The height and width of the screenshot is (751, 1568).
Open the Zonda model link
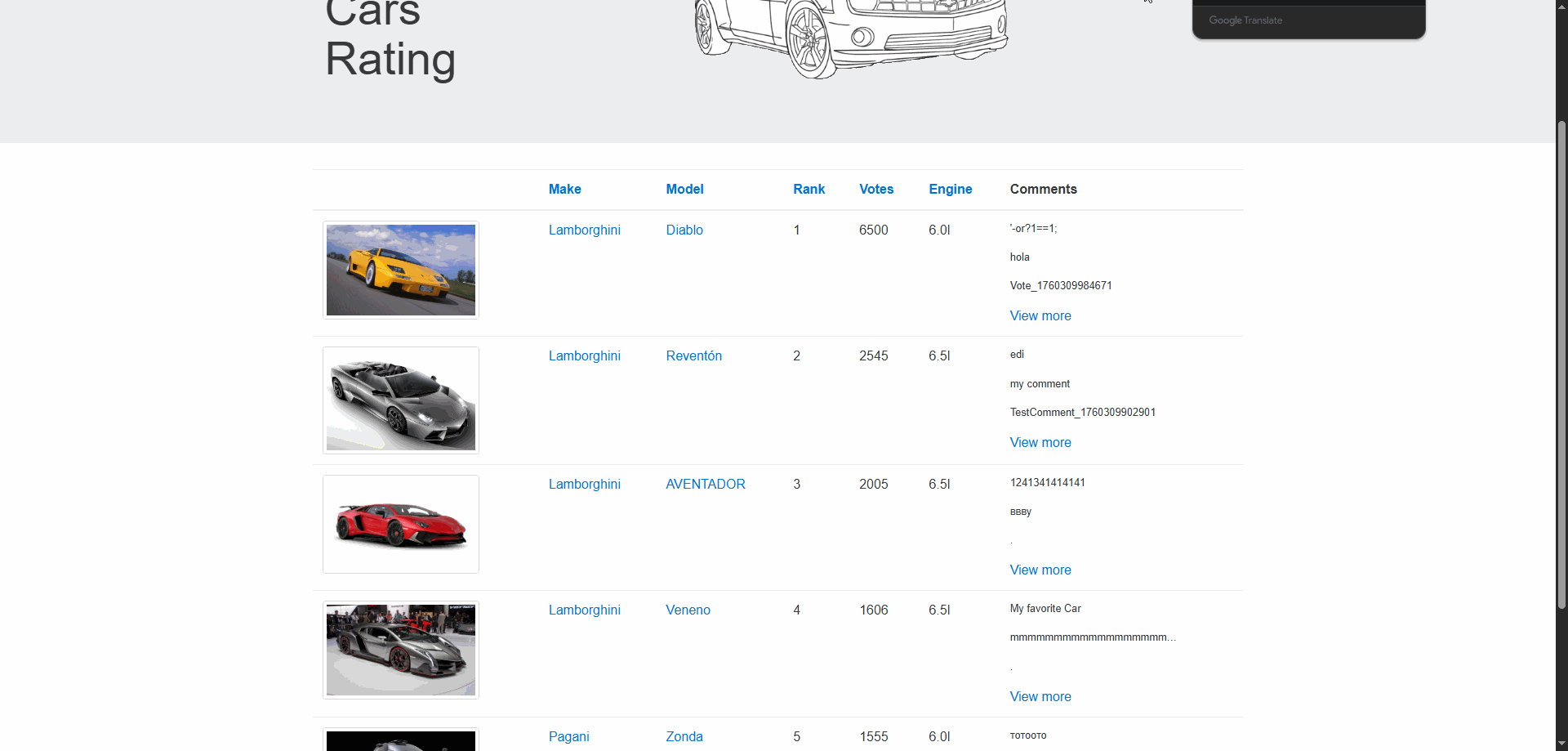click(684, 736)
